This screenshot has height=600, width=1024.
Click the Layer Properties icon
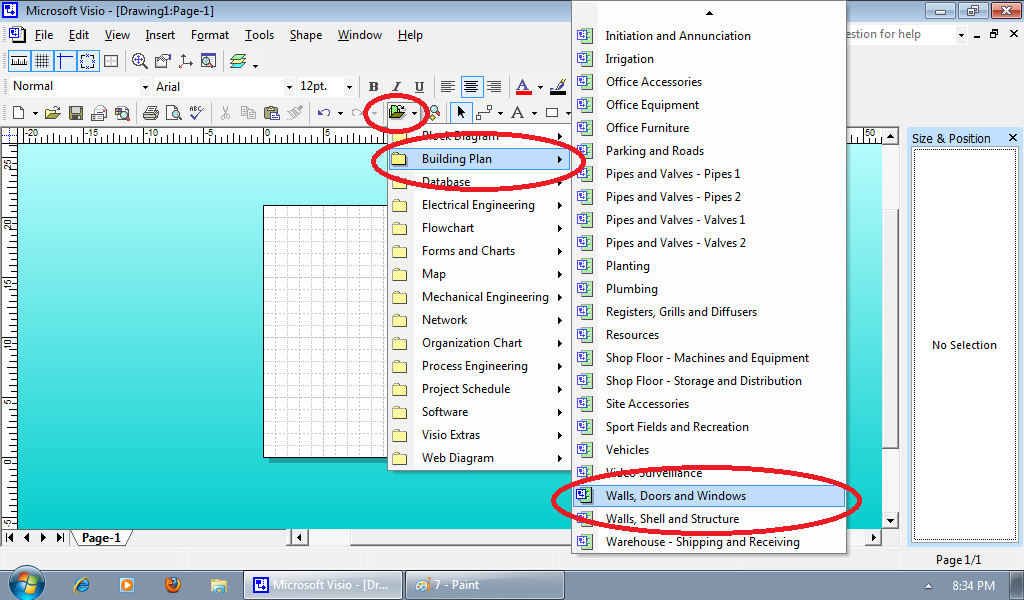(x=238, y=61)
